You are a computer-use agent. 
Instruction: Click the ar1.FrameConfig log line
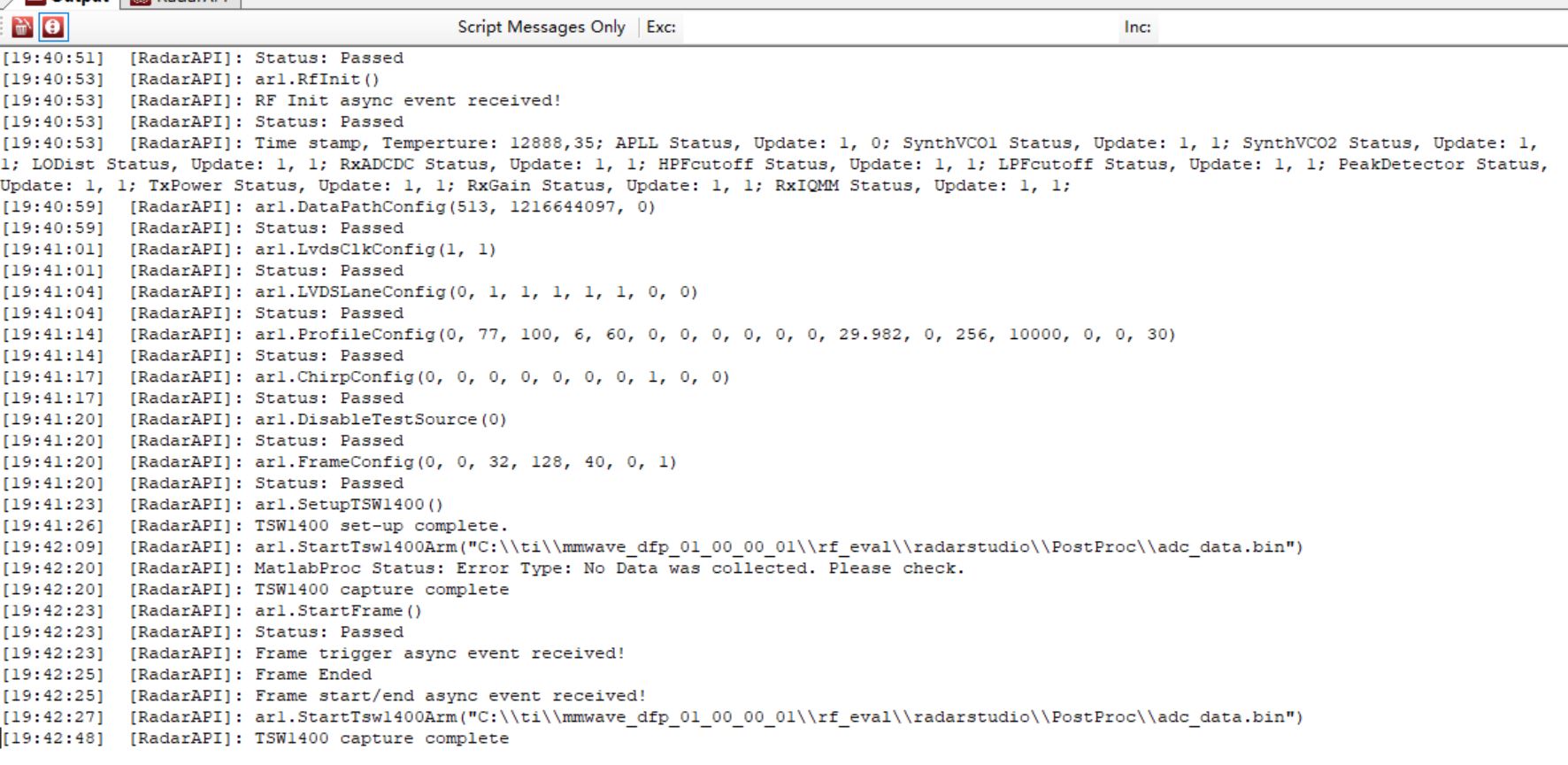[x=339, y=462]
